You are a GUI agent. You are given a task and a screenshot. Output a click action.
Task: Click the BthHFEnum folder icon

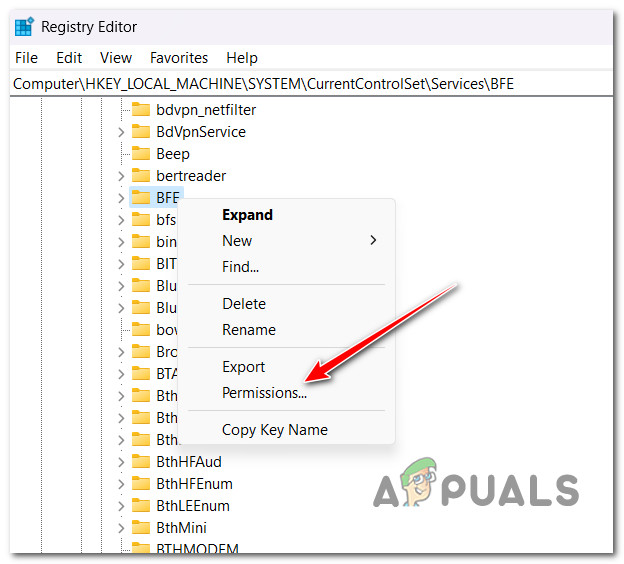coord(140,484)
